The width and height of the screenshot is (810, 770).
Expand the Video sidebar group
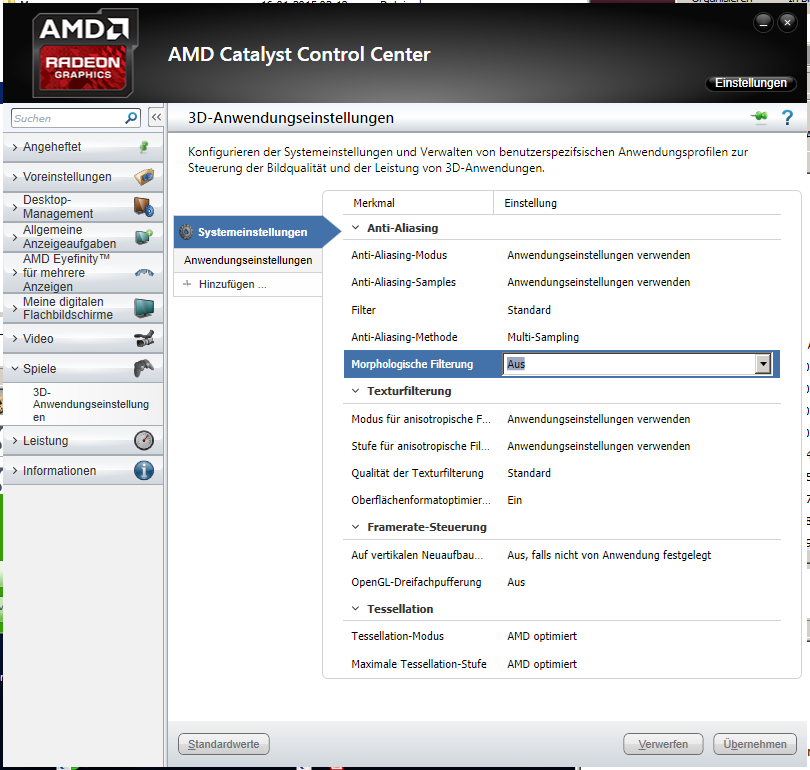(15, 339)
